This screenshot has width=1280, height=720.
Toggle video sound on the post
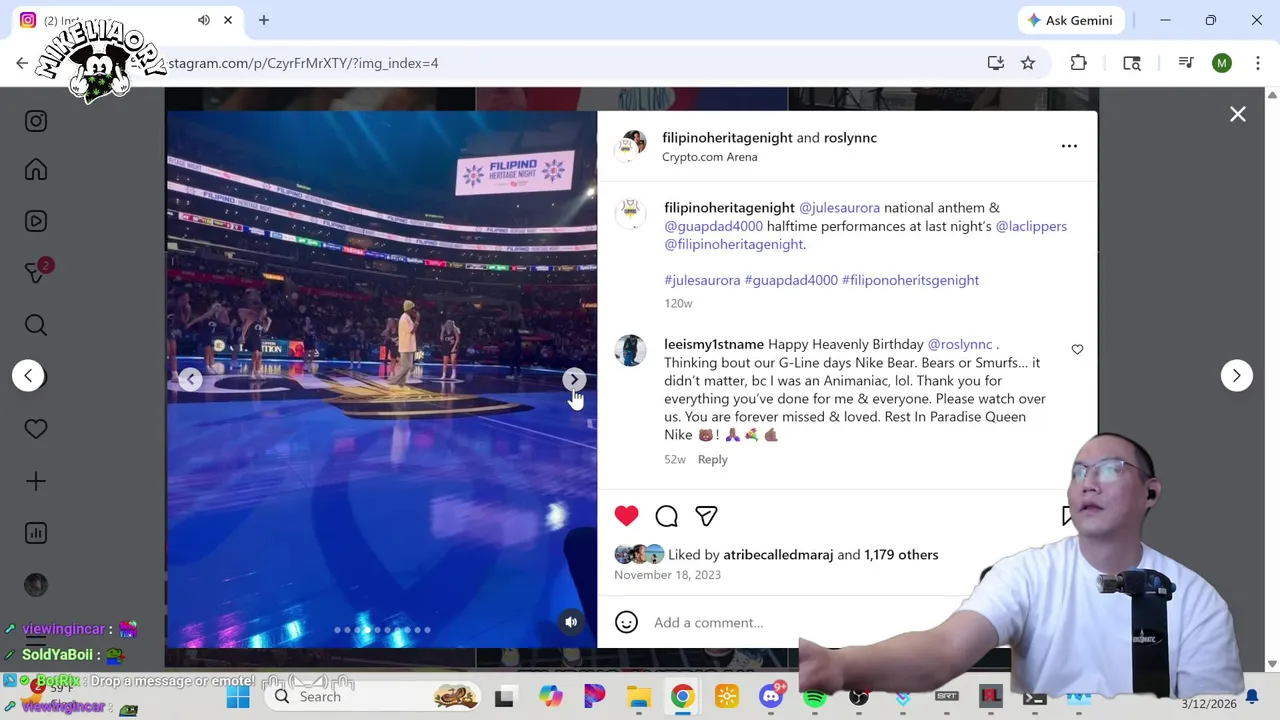point(571,622)
